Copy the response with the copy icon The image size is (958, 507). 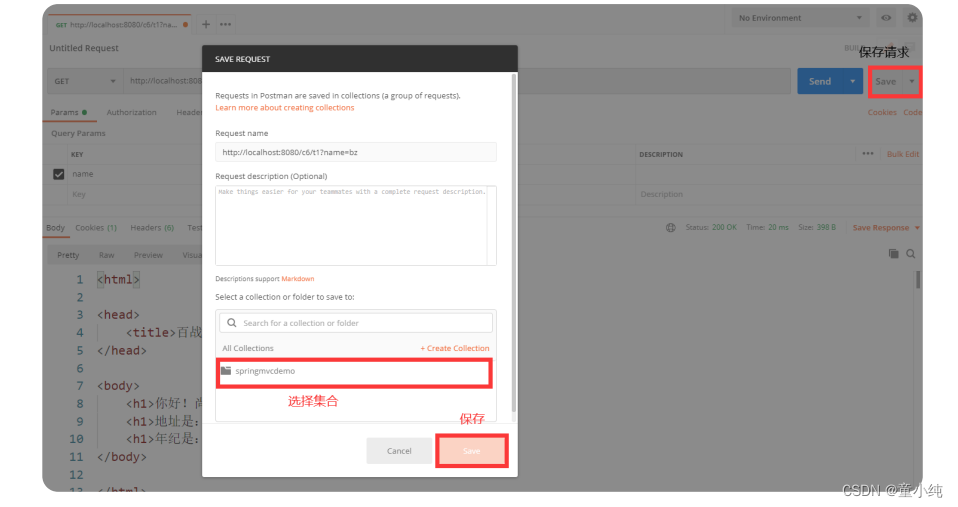[x=893, y=254]
